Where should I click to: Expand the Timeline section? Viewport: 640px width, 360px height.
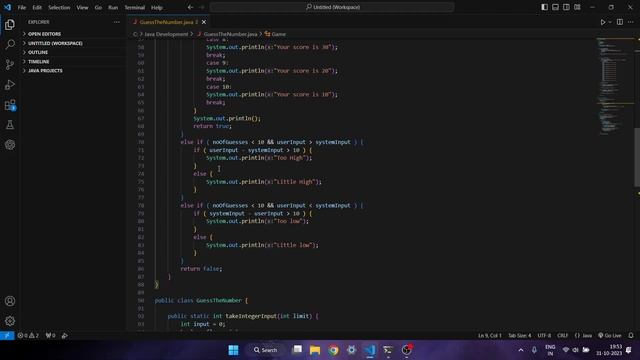click(73, 62)
